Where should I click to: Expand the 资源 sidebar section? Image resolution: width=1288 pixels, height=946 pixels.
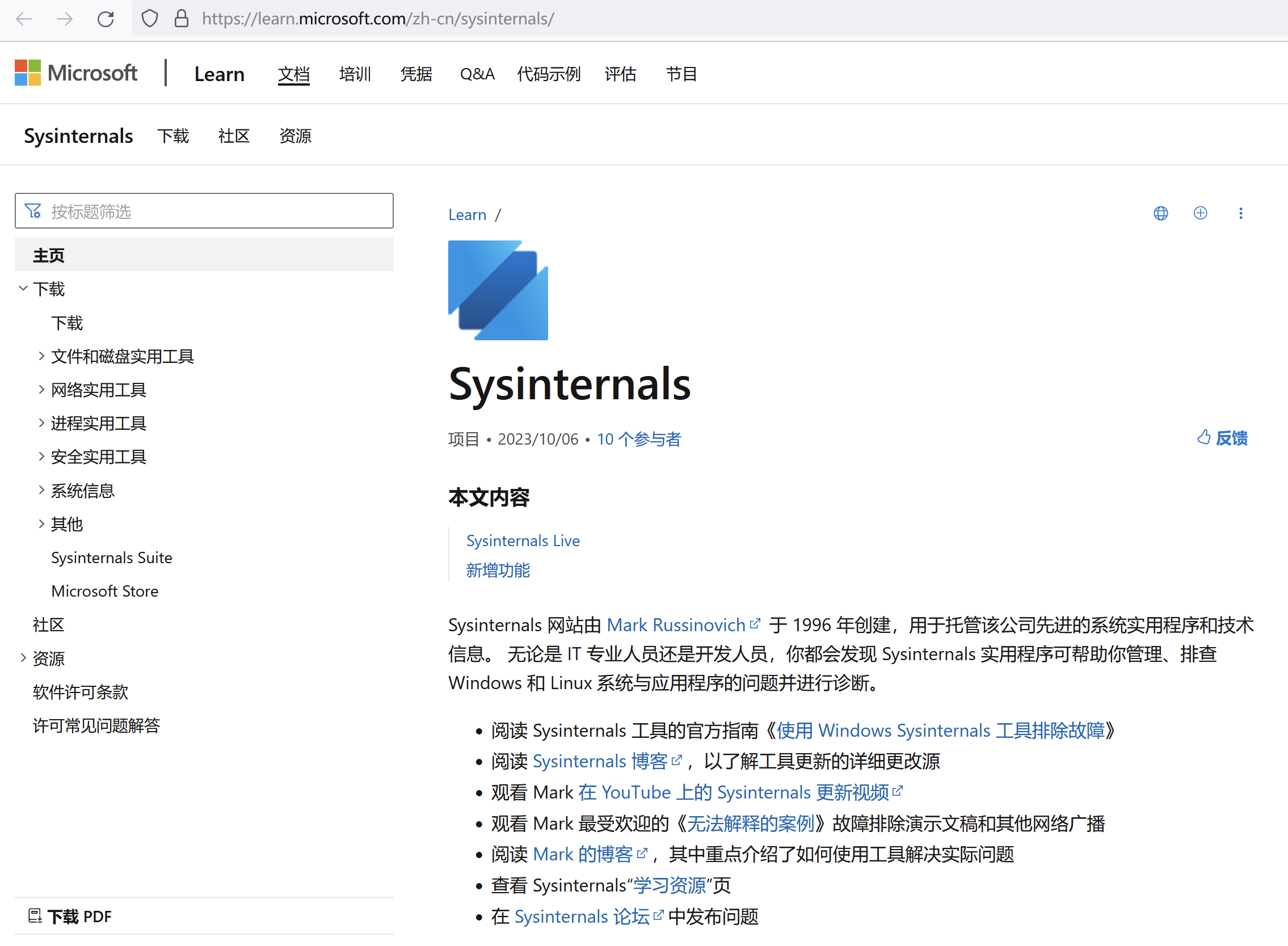click(23, 658)
